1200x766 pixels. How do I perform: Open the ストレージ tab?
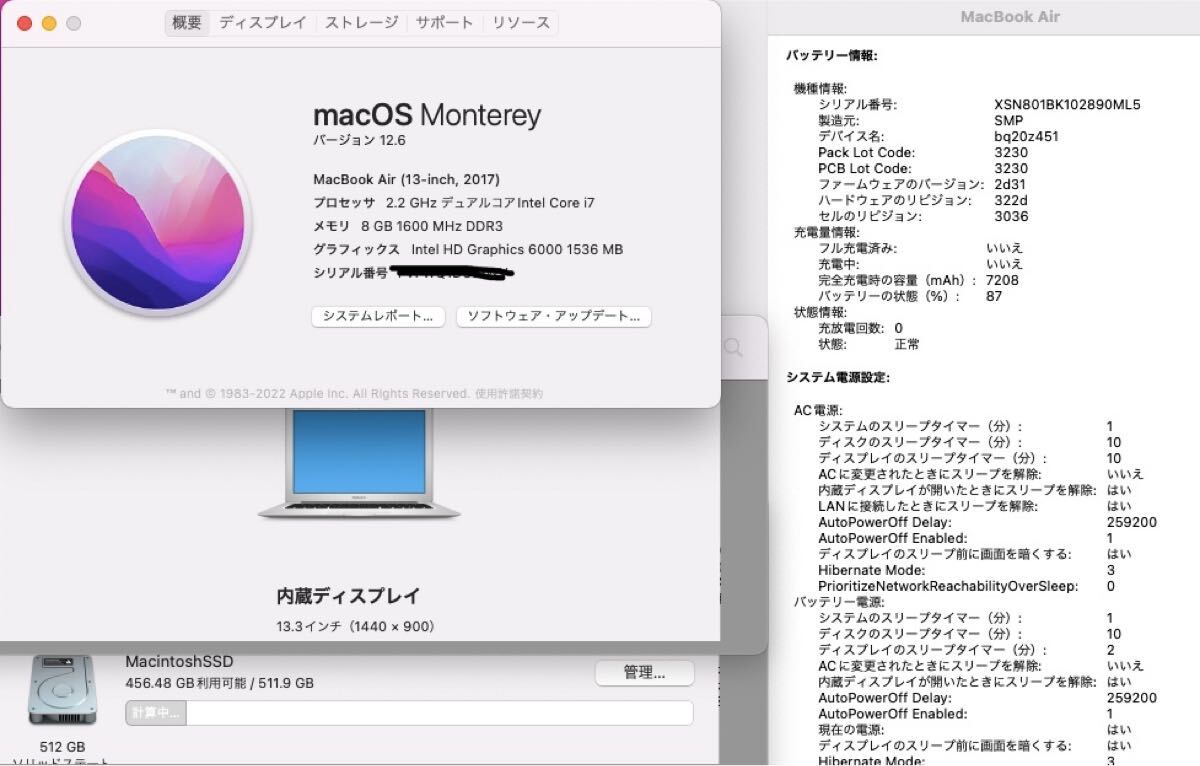point(362,22)
